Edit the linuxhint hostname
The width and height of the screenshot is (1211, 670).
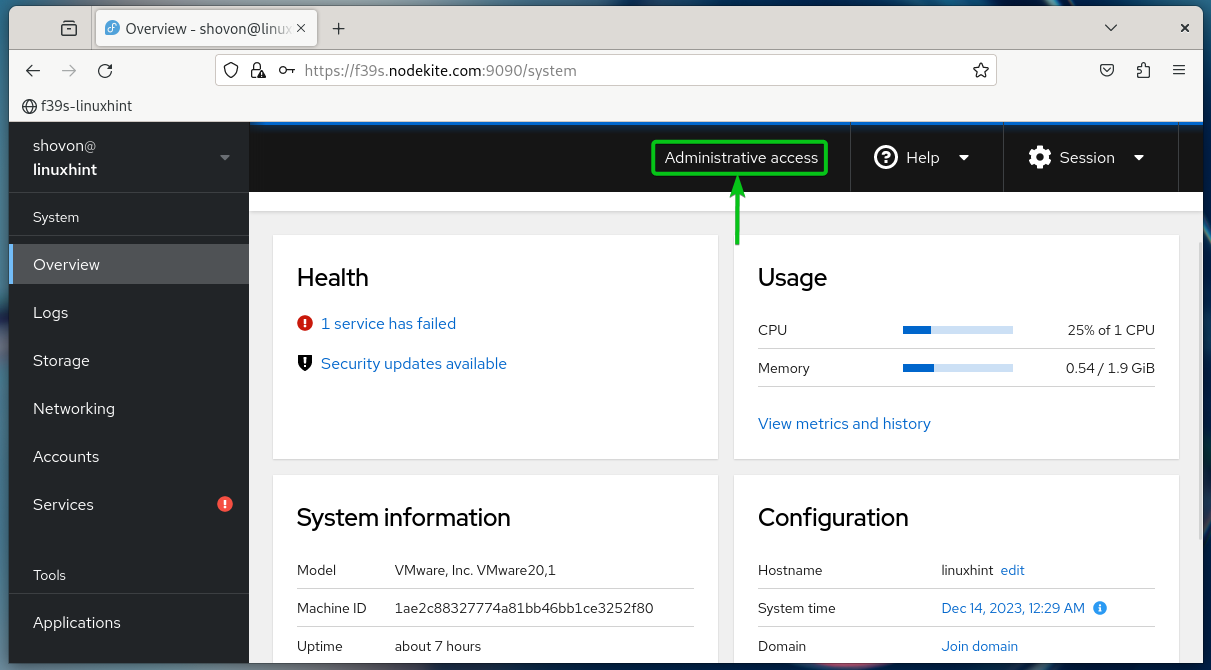tap(1012, 570)
